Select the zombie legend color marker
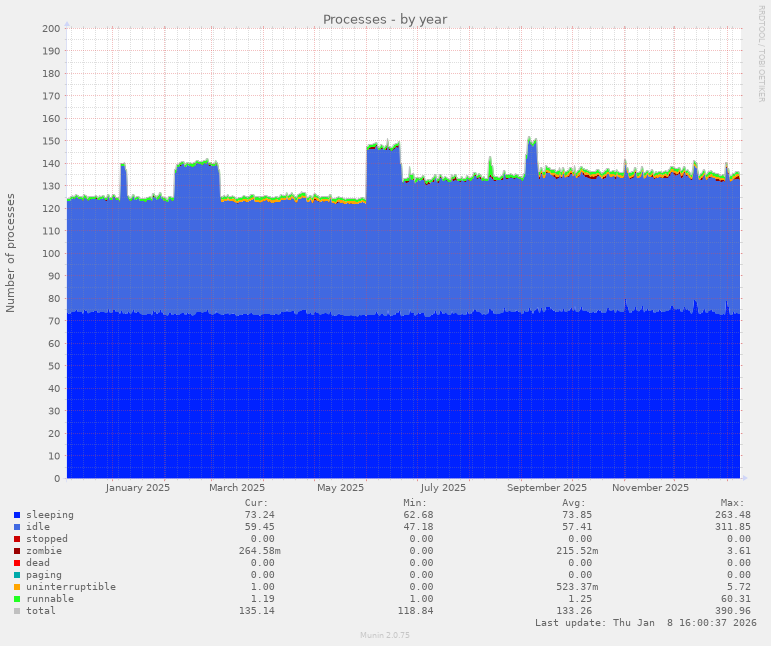Viewport: 771px width, 646px height. [17, 551]
